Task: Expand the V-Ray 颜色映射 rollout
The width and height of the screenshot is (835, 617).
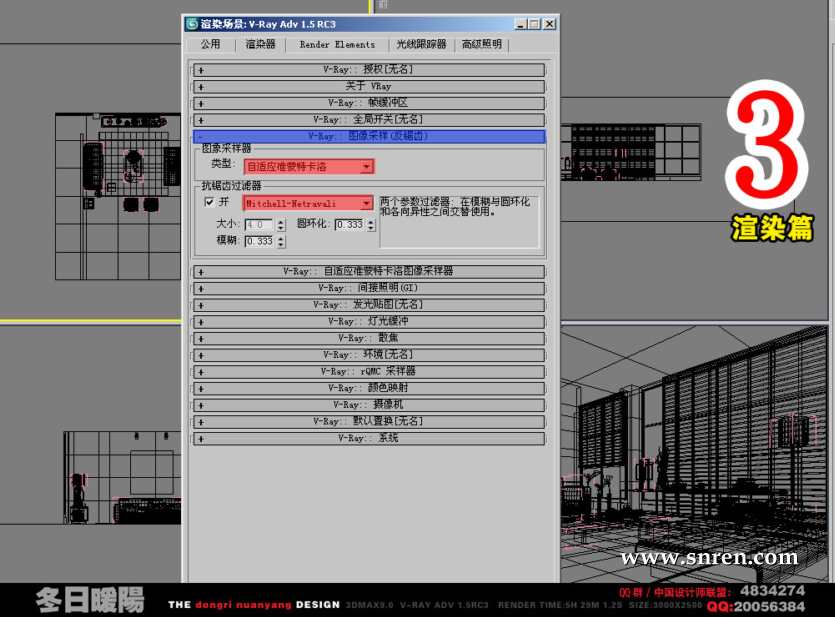Action: click(x=369, y=388)
